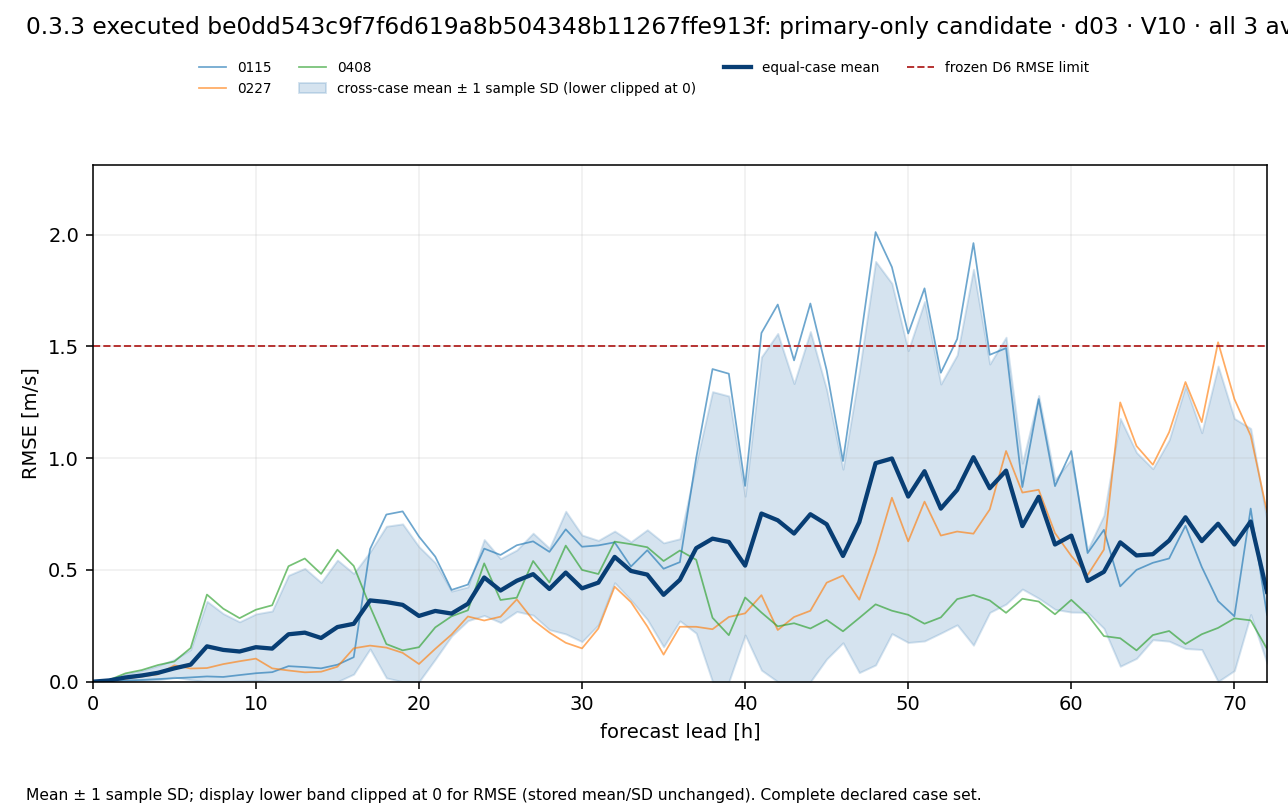Image resolution: width=1288 pixels, height=812 pixels.
Task: Click the 10 x-axis tick label
Action: 256,703
